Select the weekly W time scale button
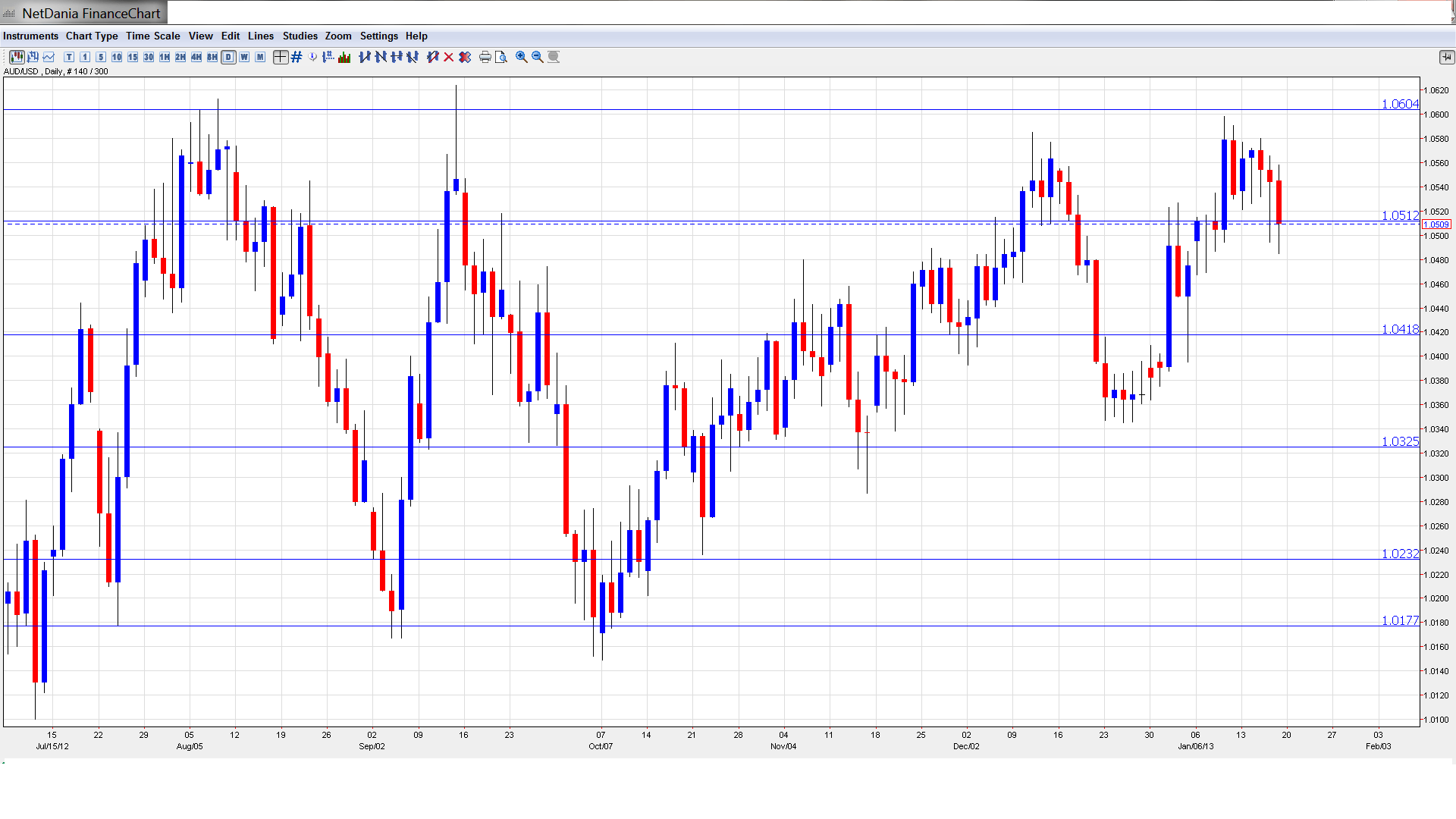 coord(244,57)
